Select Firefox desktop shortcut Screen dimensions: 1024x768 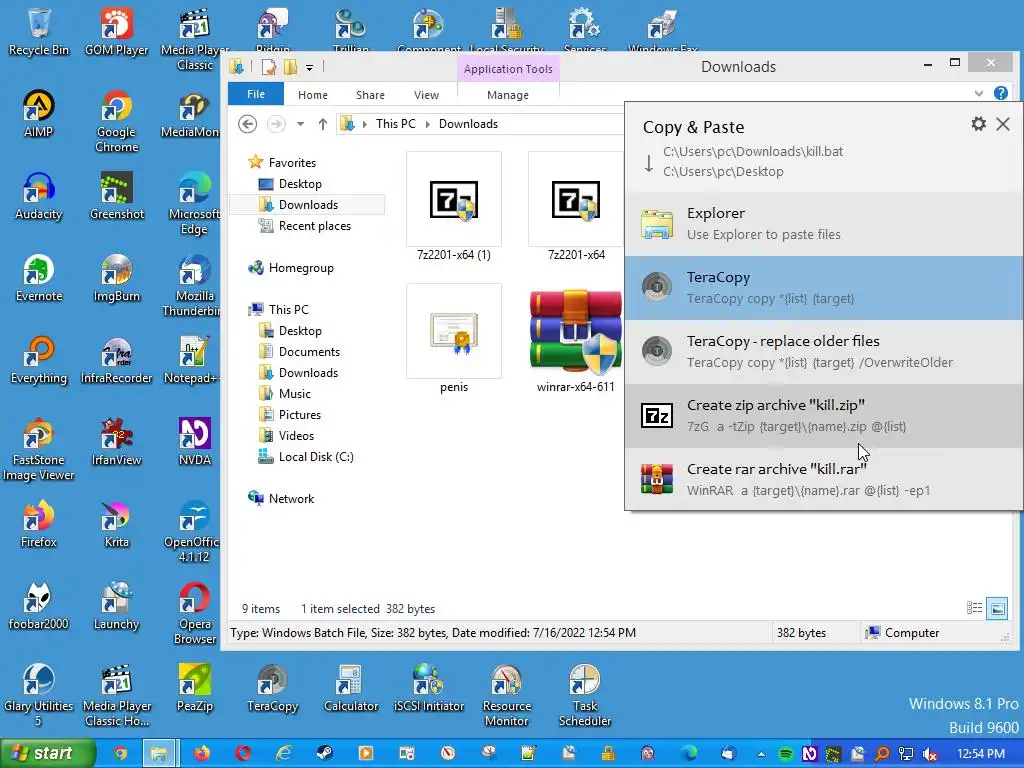tap(39, 524)
